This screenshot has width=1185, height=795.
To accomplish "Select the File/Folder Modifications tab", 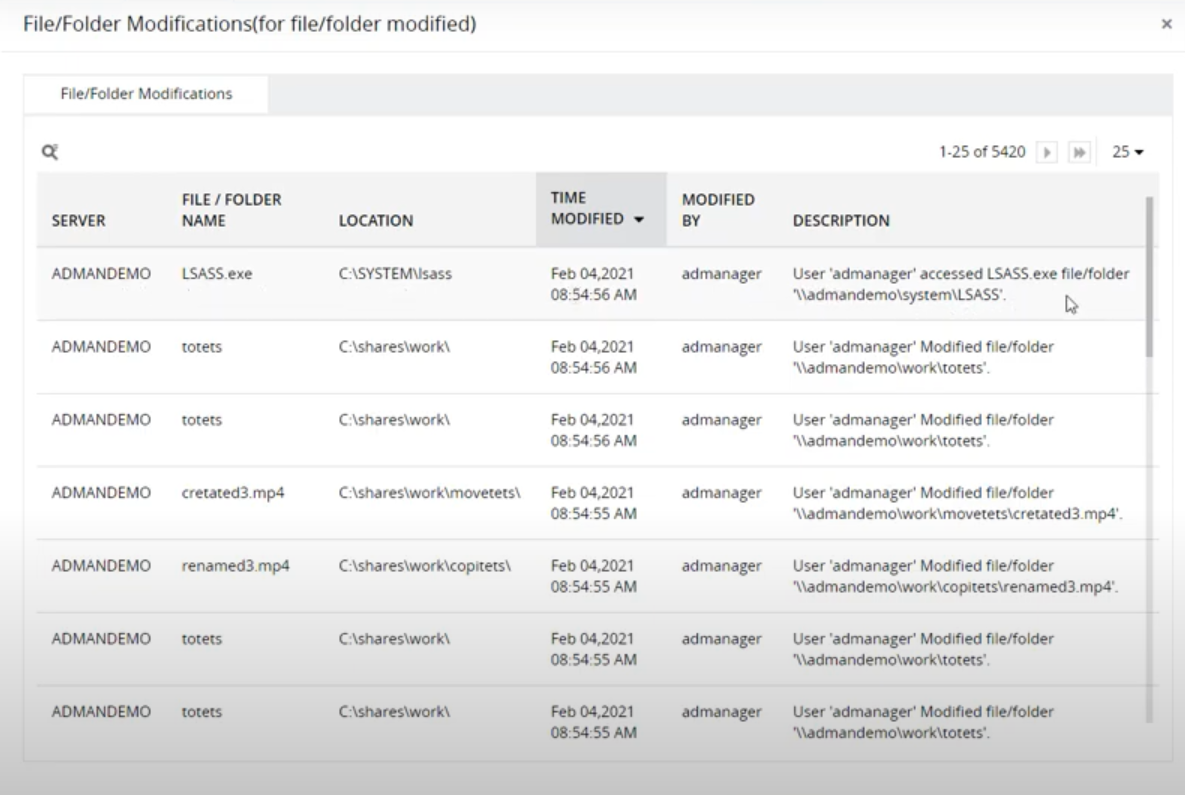I will (145, 94).
